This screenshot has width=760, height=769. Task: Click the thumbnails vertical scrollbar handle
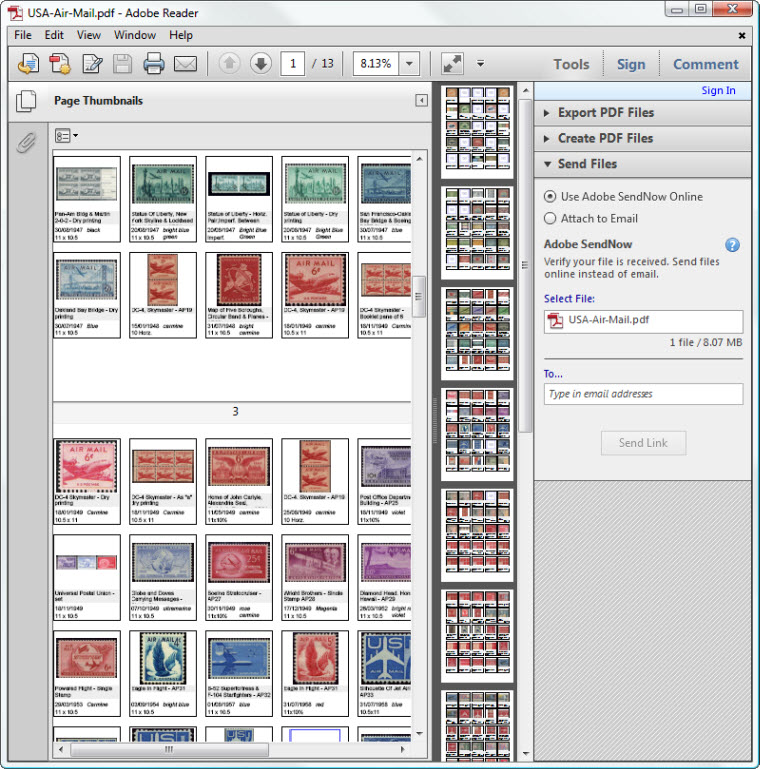pos(418,296)
